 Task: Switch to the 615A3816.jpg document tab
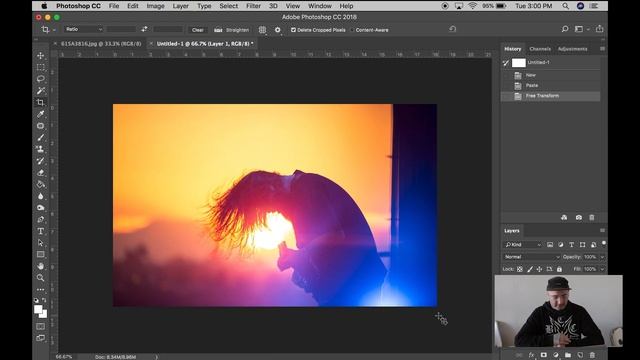point(101,43)
